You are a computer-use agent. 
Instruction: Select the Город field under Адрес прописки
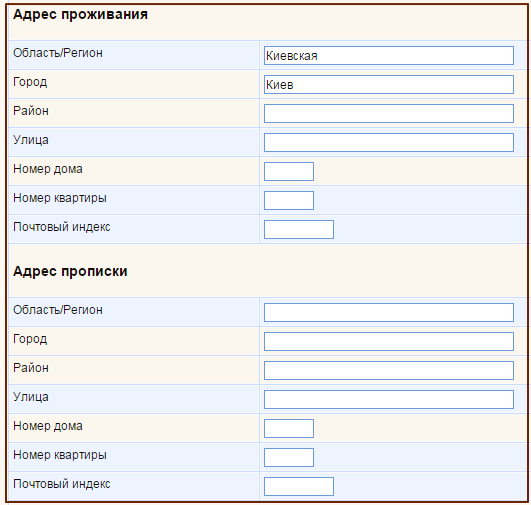tap(389, 341)
